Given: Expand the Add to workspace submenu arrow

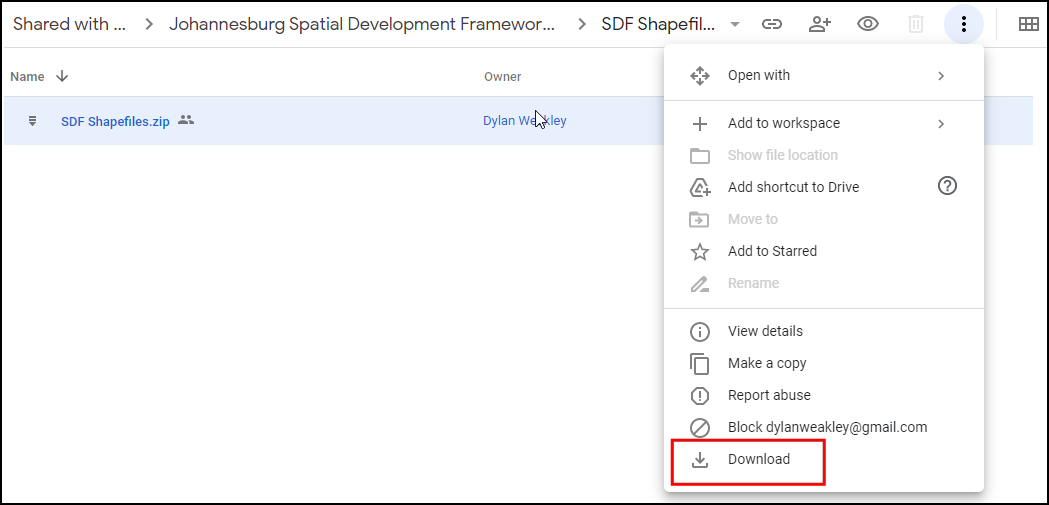Looking at the screenshot, I should click(x=941, y=124).
